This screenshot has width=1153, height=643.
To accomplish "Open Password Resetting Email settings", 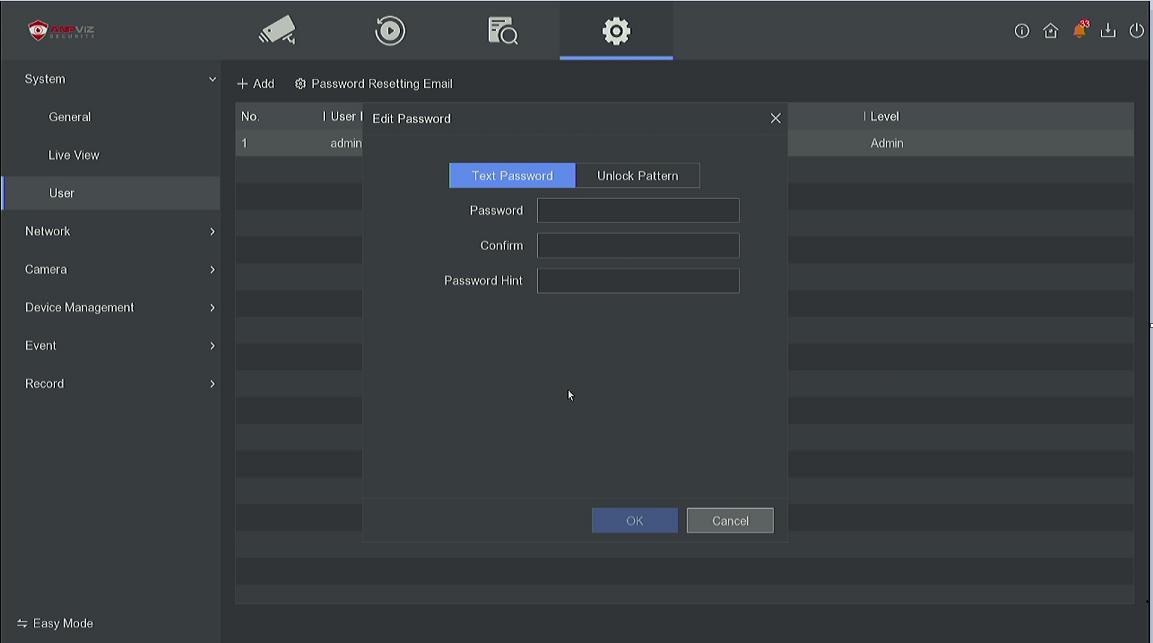I will (374, 84).
